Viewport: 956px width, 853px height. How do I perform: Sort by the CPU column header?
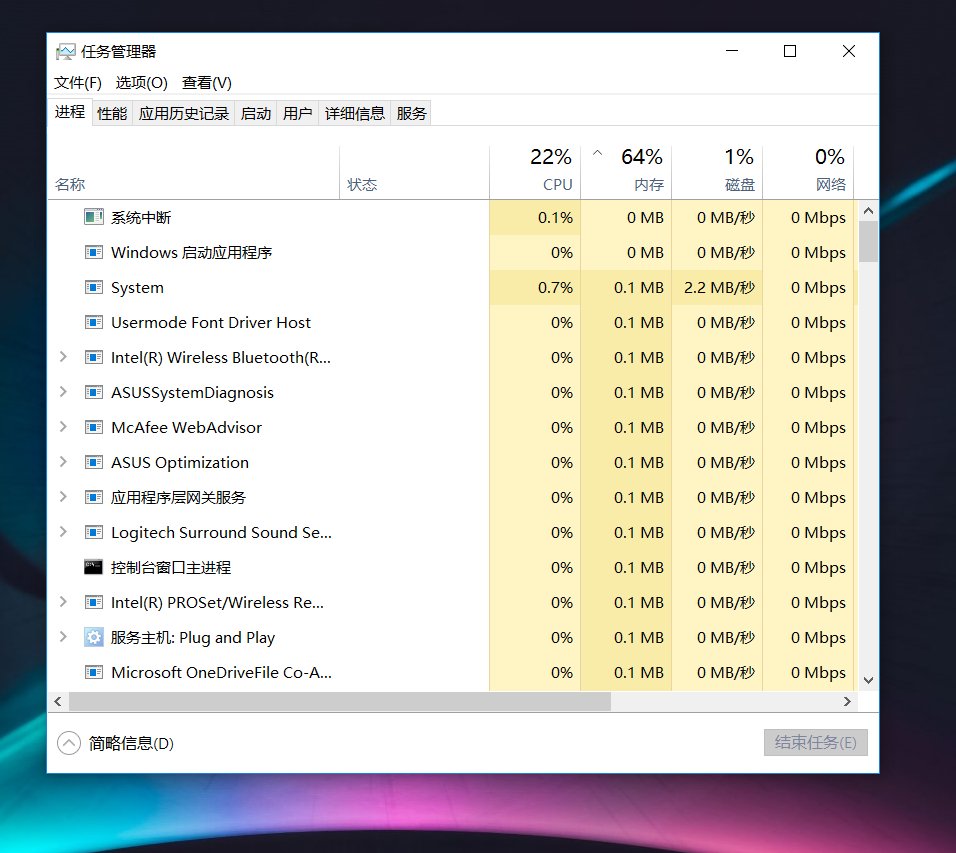click(535, 172)
